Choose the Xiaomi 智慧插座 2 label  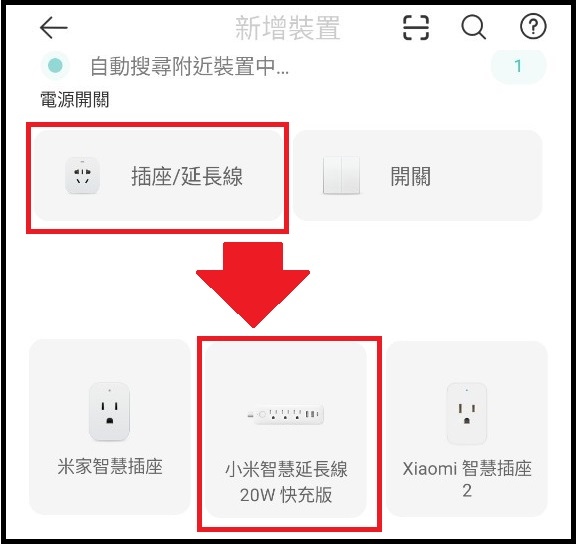467,479
